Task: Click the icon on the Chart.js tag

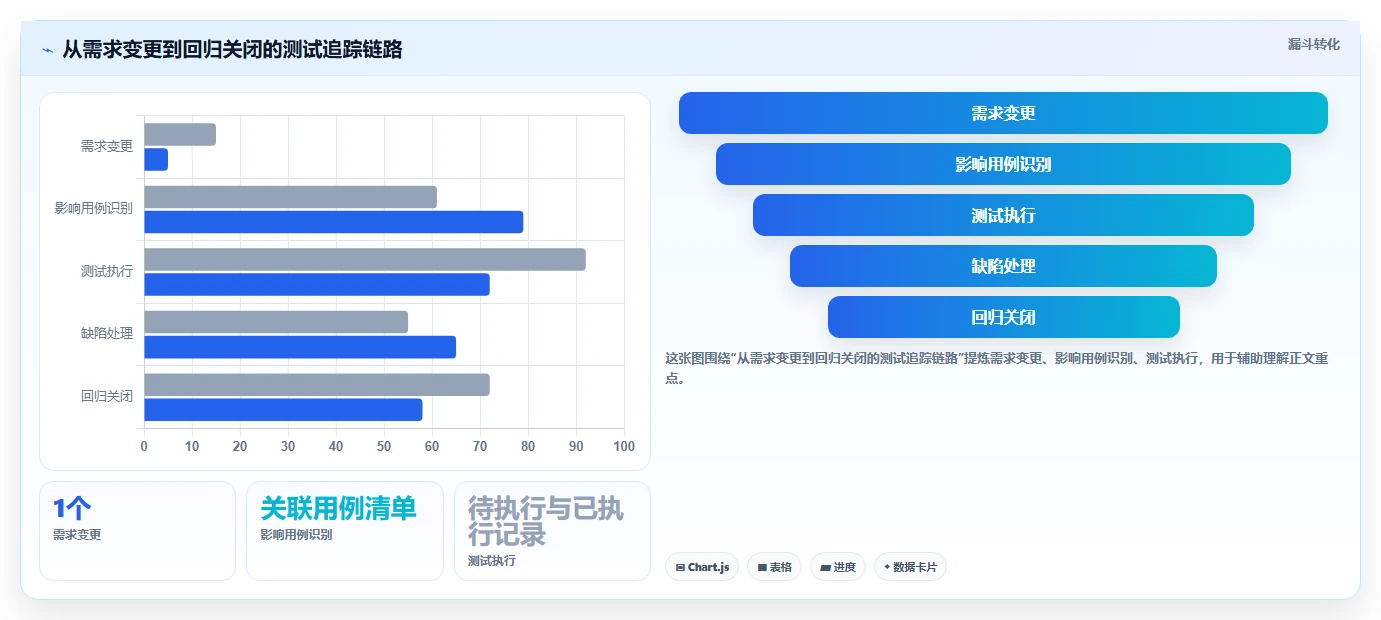Action: point(680,567)
